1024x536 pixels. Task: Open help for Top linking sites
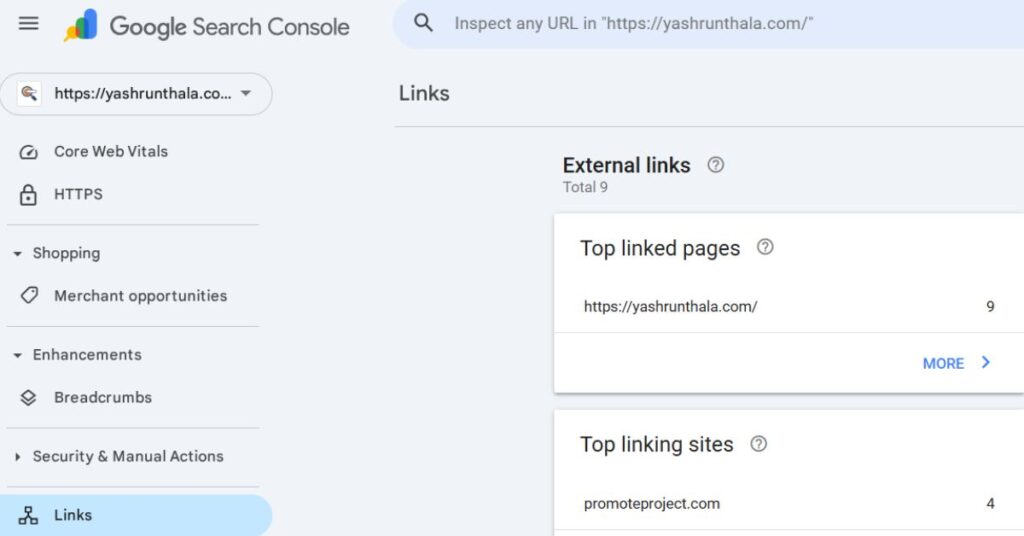[x=759, y=444]
